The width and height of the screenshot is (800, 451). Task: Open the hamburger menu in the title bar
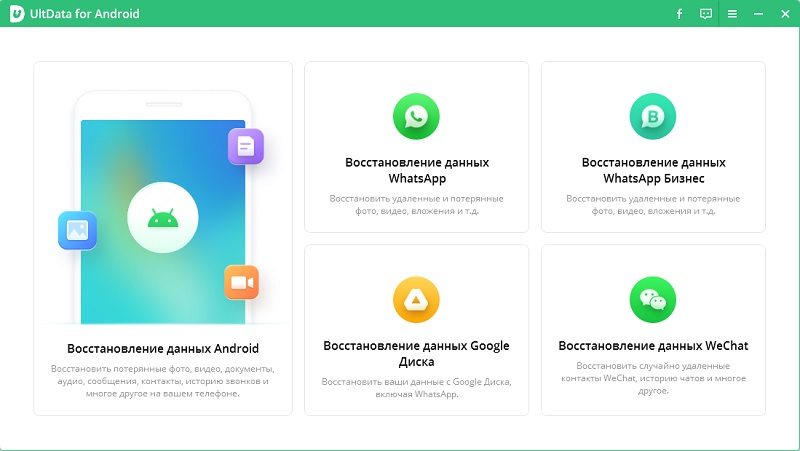(732, 14)
